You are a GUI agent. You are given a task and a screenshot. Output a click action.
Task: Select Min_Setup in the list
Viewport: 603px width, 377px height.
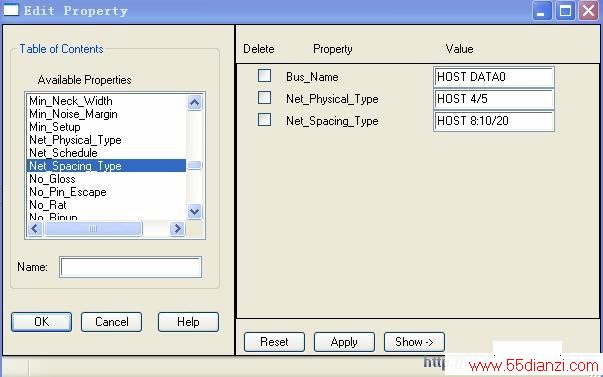pyautogui.click(x=107, y=127)
